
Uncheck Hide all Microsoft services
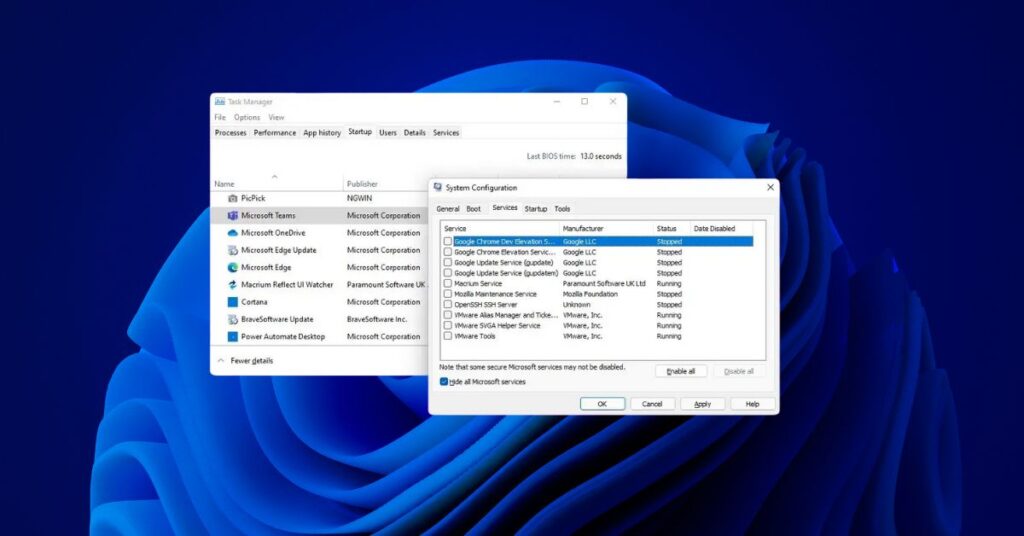[x=444, y=382]
